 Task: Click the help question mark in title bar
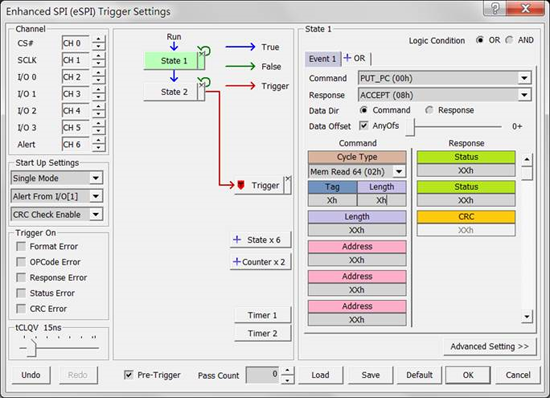(495, 8)
